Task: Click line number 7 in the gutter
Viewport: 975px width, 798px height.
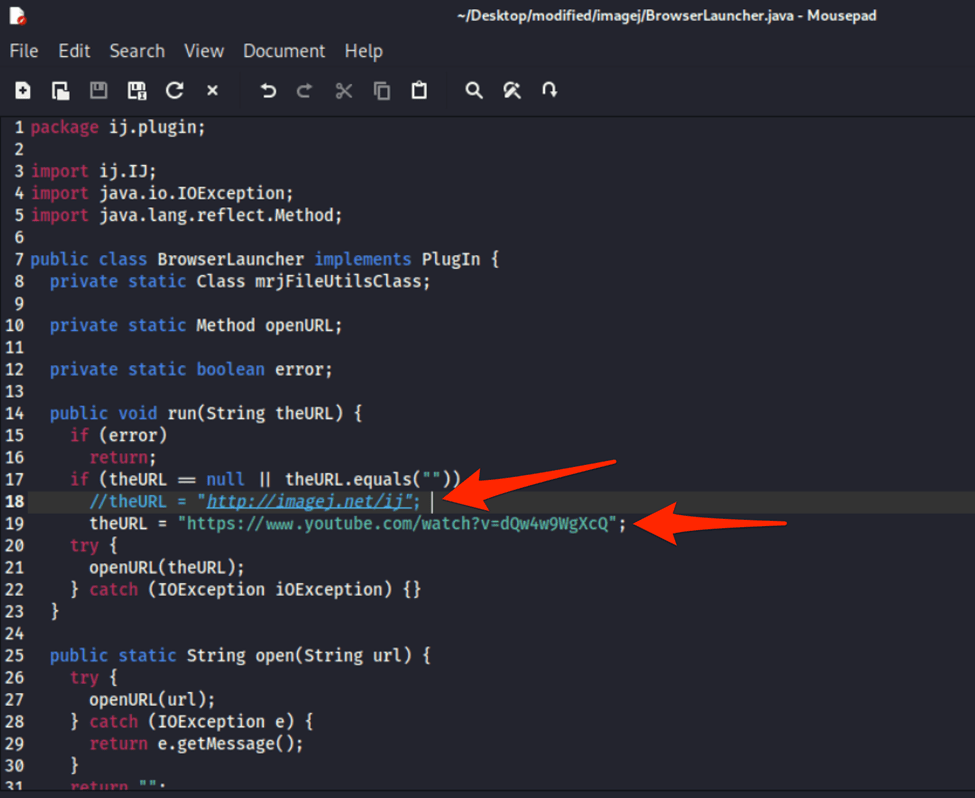Action: (19, 259)
